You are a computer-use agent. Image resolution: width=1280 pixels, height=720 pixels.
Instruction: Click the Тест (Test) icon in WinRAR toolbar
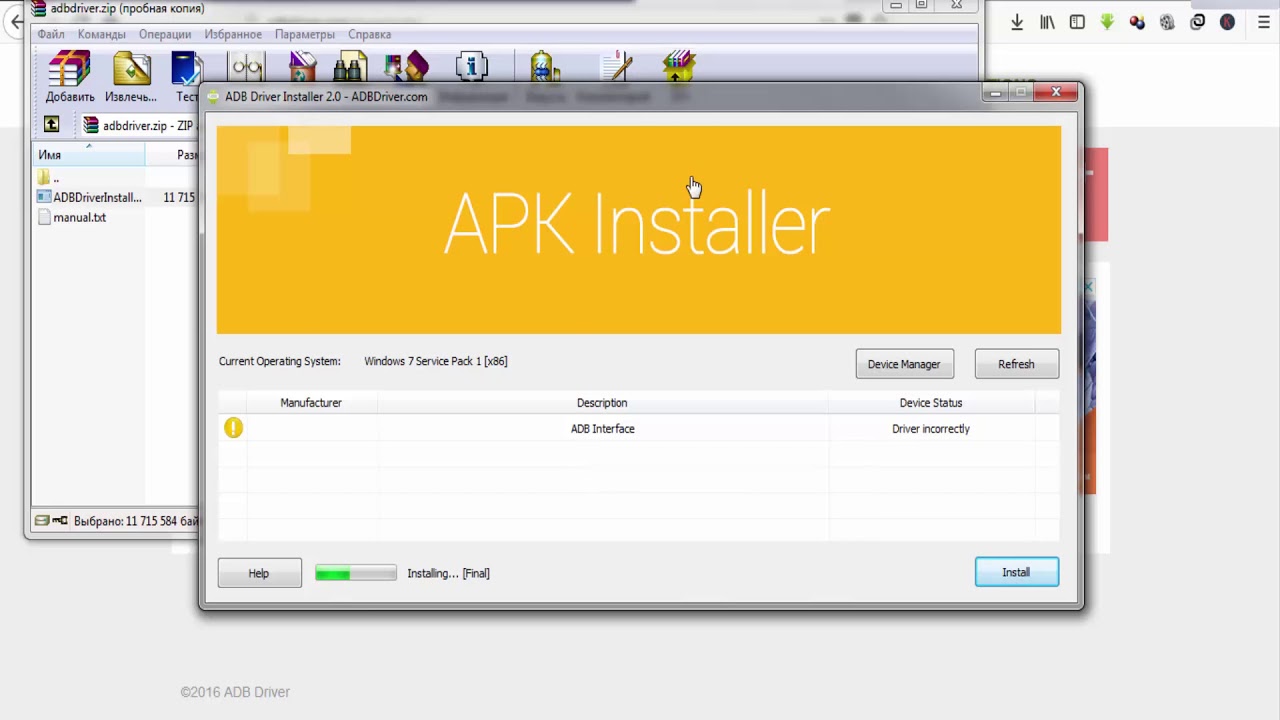[x=187, y=70]
